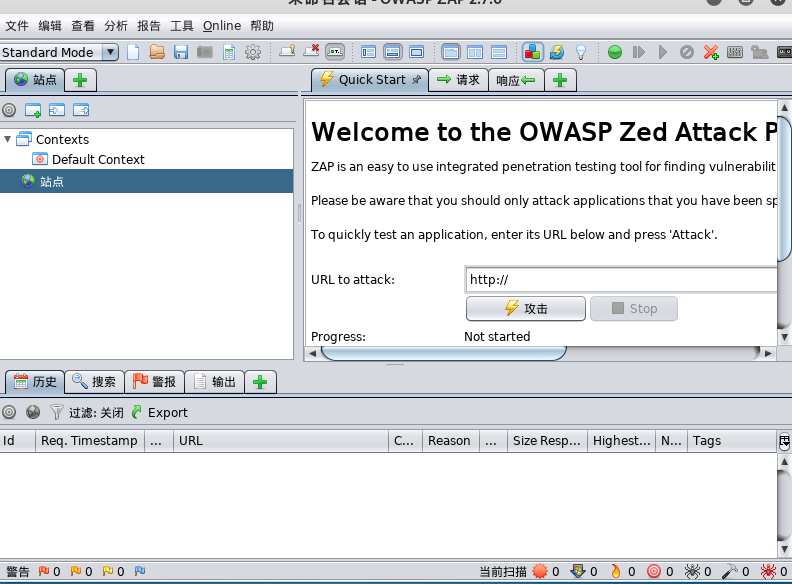Toggle break on all requests green circle
Image resolution: width=792 pixels, height=584 pixels.
(x=615, y=52)
